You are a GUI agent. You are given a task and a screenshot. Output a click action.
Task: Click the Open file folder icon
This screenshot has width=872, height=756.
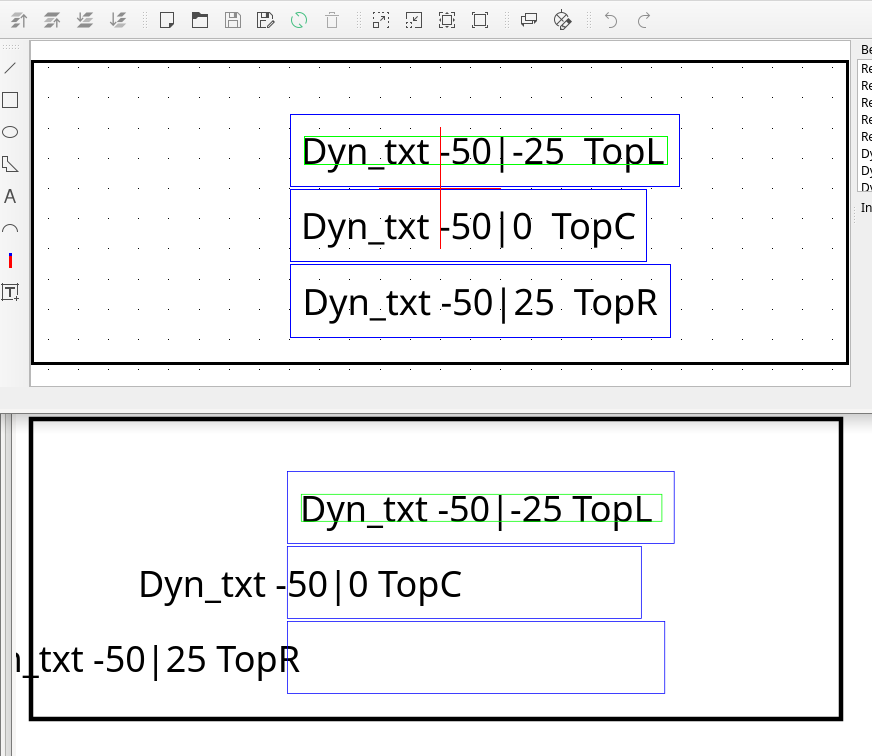pos(200,20)
